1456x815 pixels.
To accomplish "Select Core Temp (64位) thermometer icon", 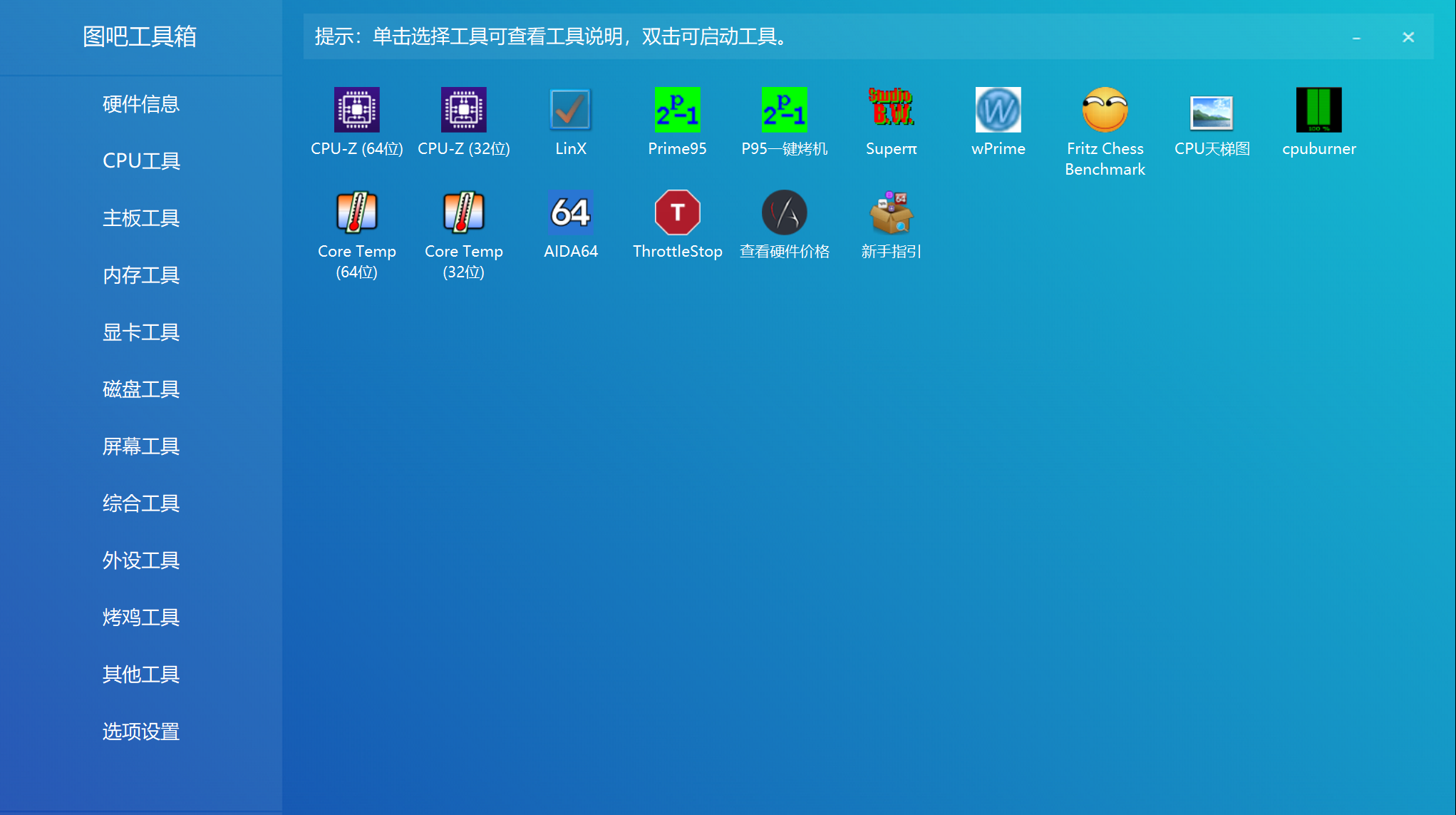I will pyautogui.click(x=356, y=212).
